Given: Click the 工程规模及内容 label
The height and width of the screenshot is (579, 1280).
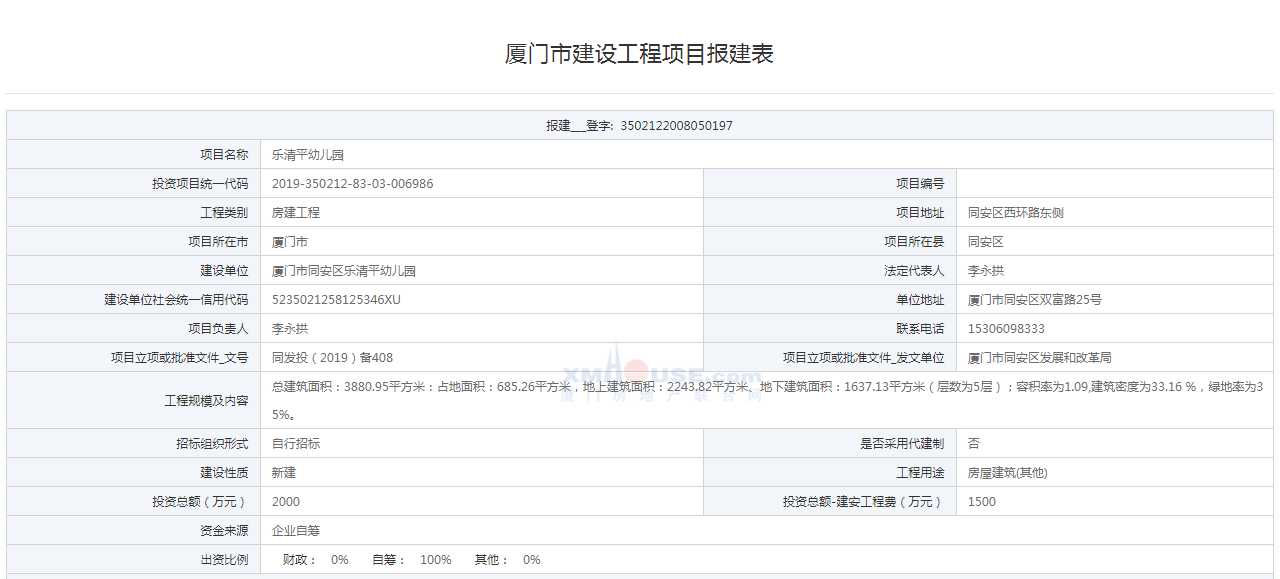Looking at the screenshot, I should pos(206,401).
